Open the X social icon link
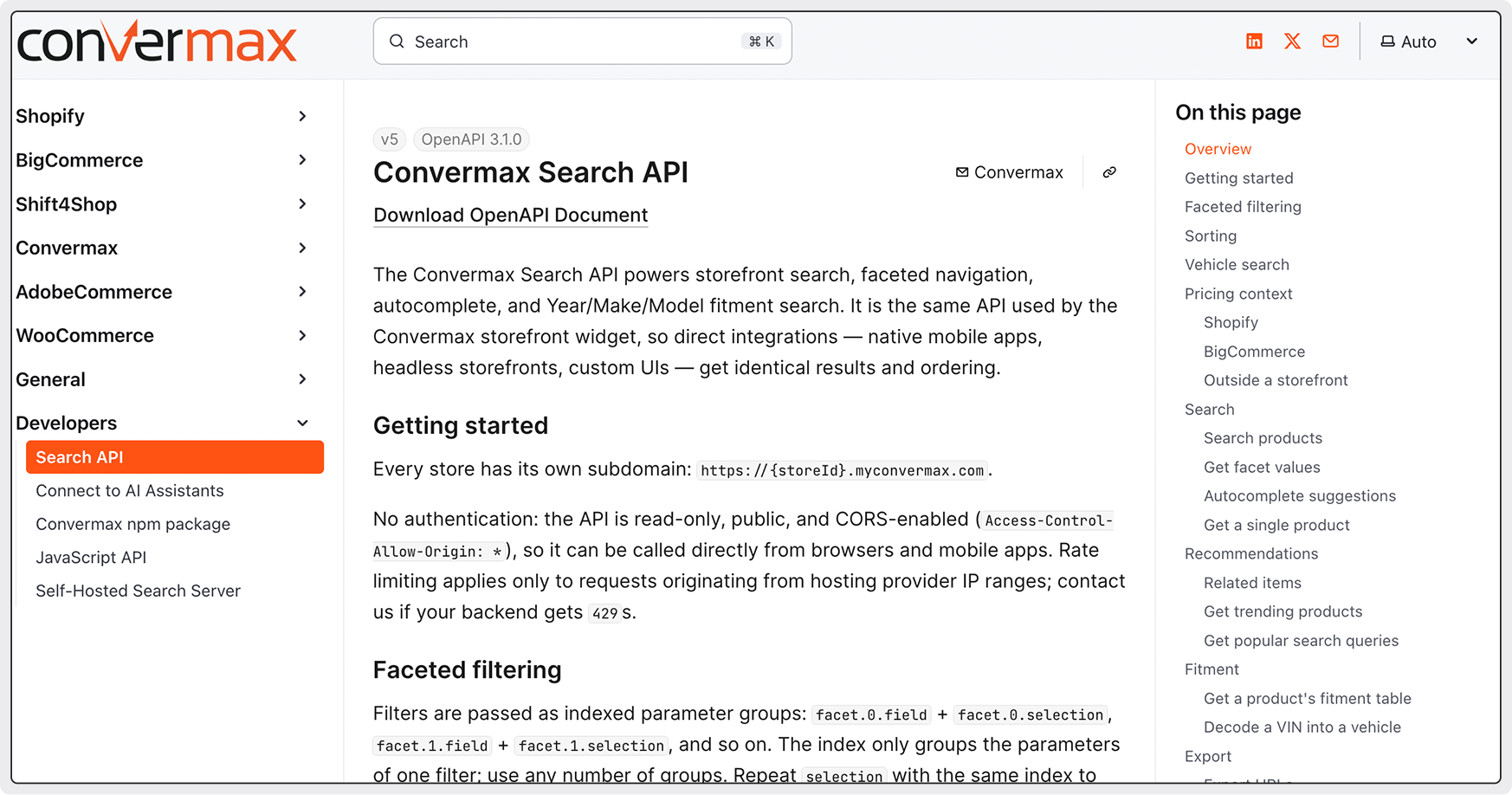The image size is (1512, 795). point(1292,42)
